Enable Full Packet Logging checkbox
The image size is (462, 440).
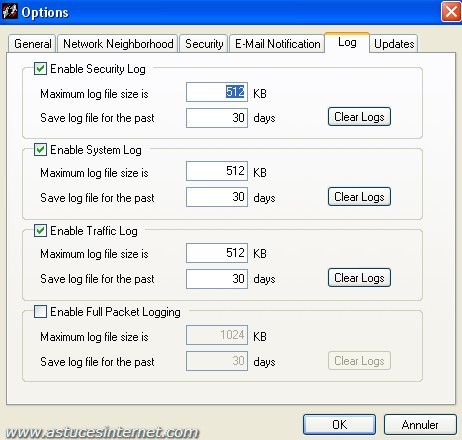40,312
